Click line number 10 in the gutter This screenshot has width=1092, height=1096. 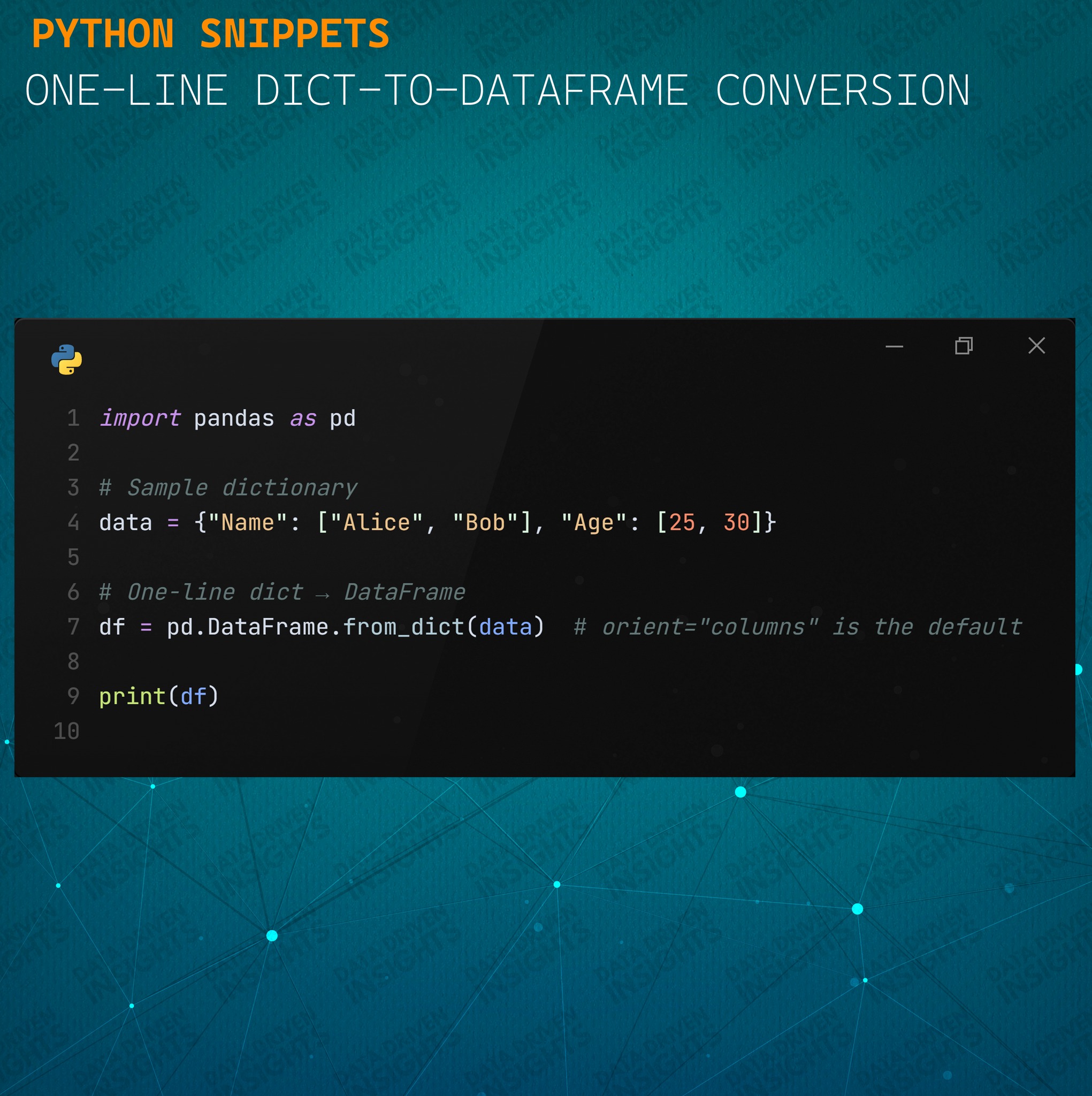tap(67, 730)
